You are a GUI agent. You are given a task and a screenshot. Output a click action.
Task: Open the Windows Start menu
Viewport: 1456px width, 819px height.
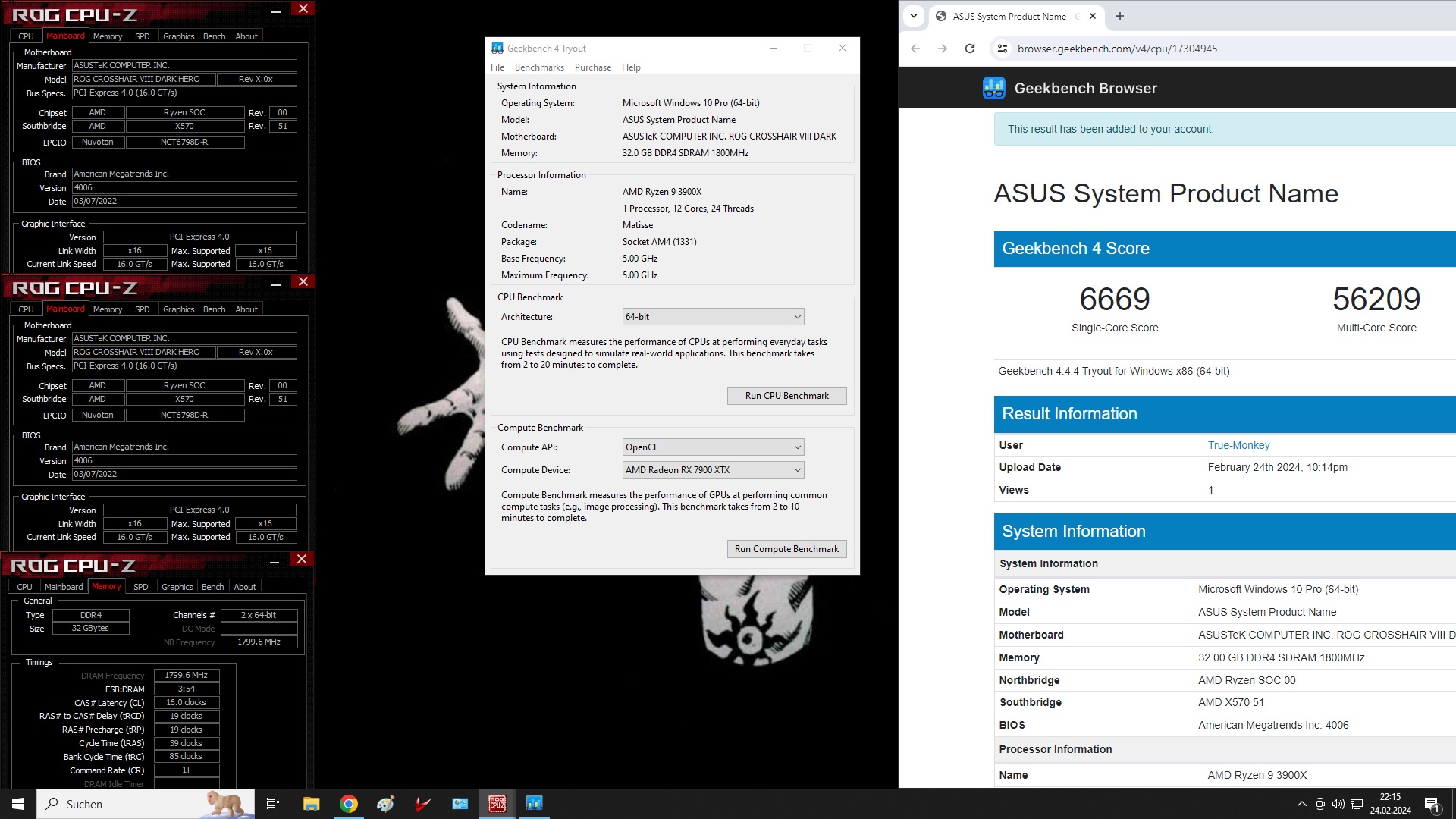click(18, 804)
